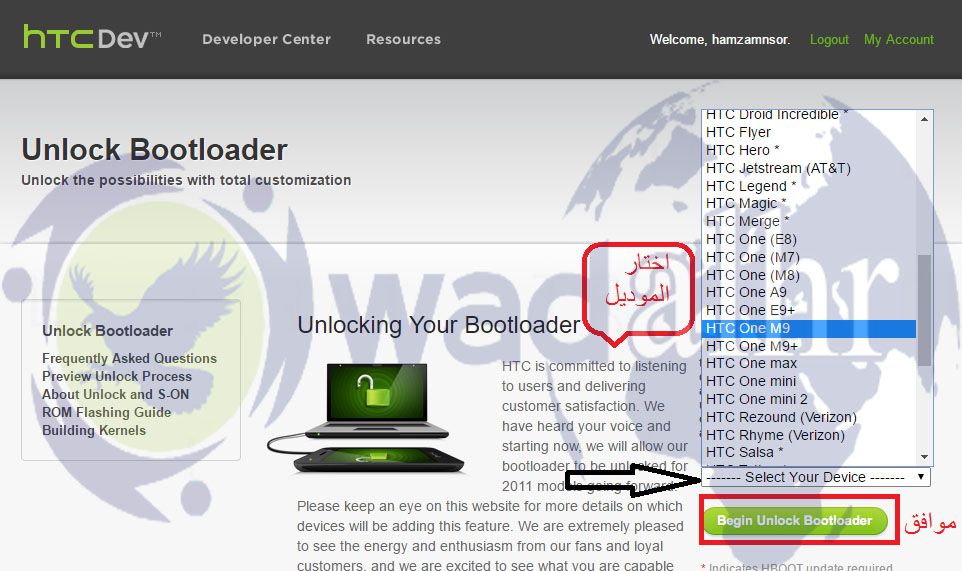This screenshot has width=962, height=571.
Task: Select HTC Rezound (Verizon) in the list
Action: [809, 417]
